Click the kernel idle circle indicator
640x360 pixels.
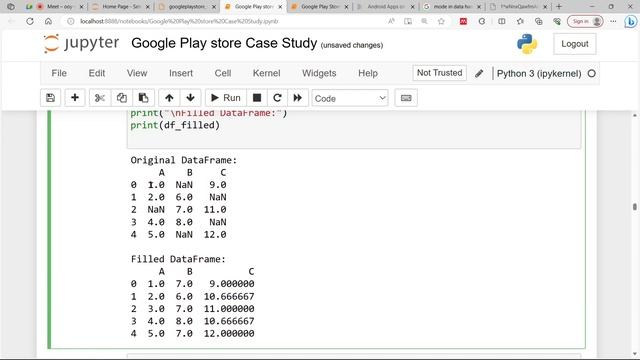[x=592, y=73]
